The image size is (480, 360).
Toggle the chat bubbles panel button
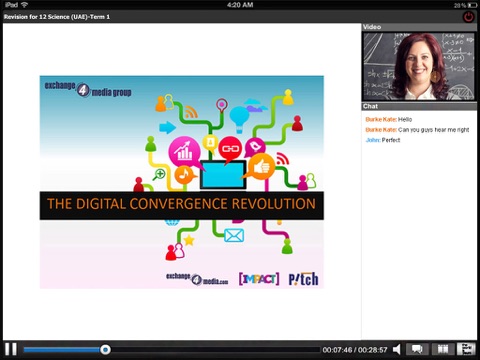(417, 349)
